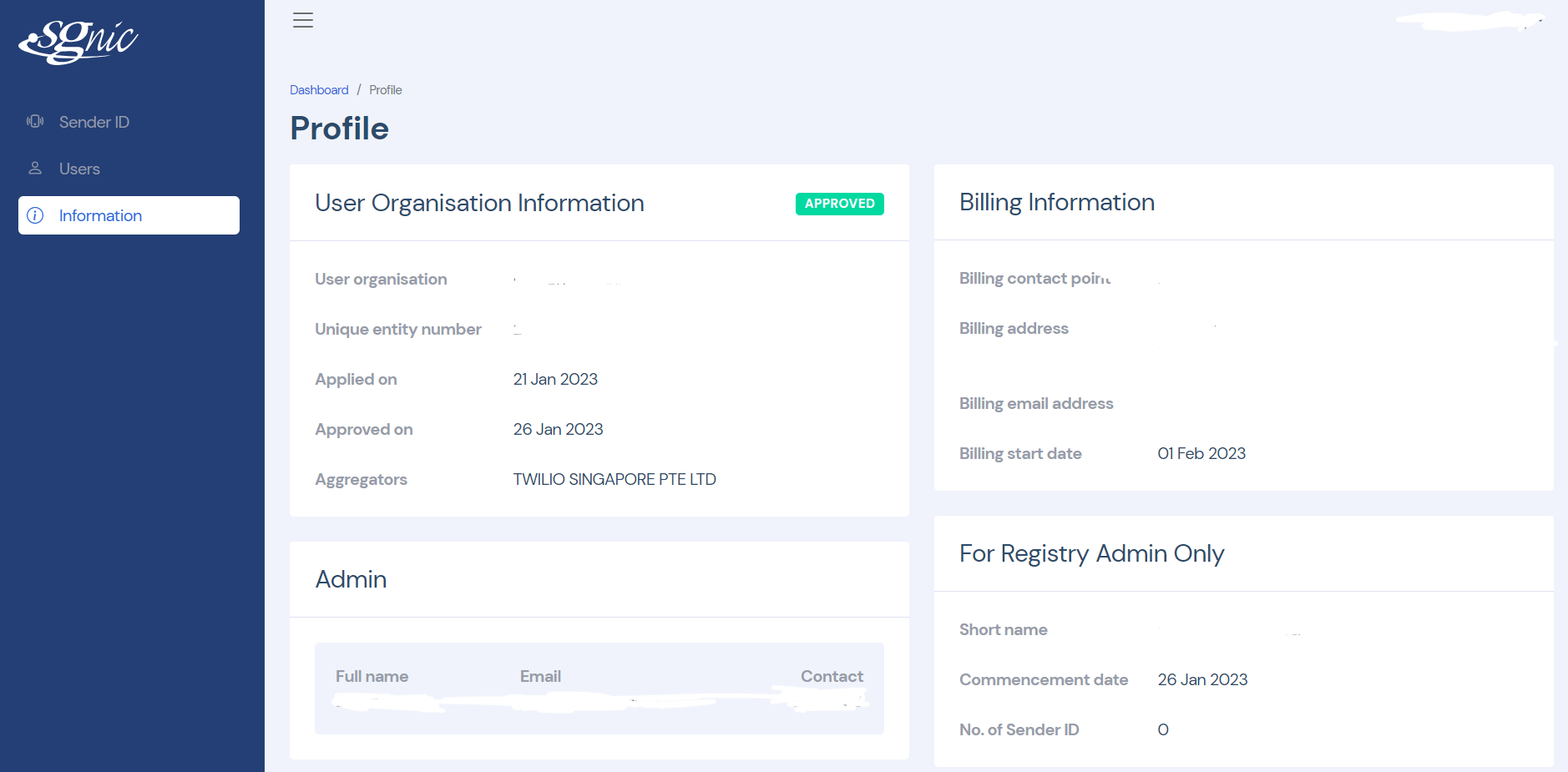Click the 01 Feb 2023 billing start date
This screenshot has height=772, width=1568.
[x=1201, y=453]
